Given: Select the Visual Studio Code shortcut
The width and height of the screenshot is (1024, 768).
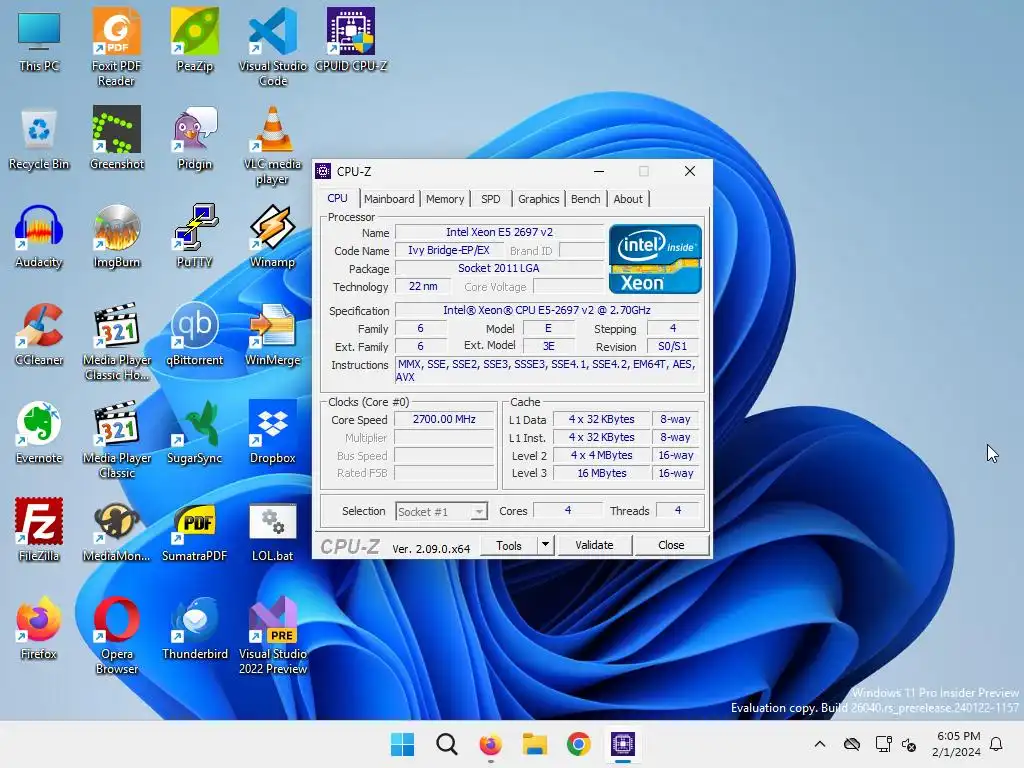Looking at the screenshot, I should [x=272, y=47].
